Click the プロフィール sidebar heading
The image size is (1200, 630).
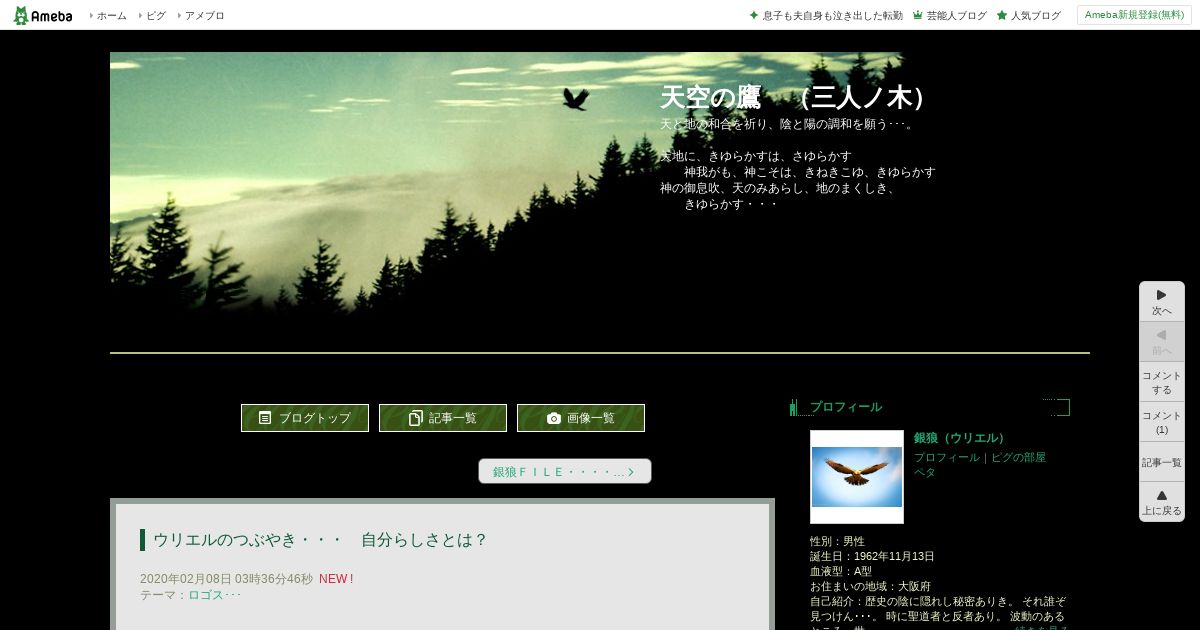pos(846,407)
